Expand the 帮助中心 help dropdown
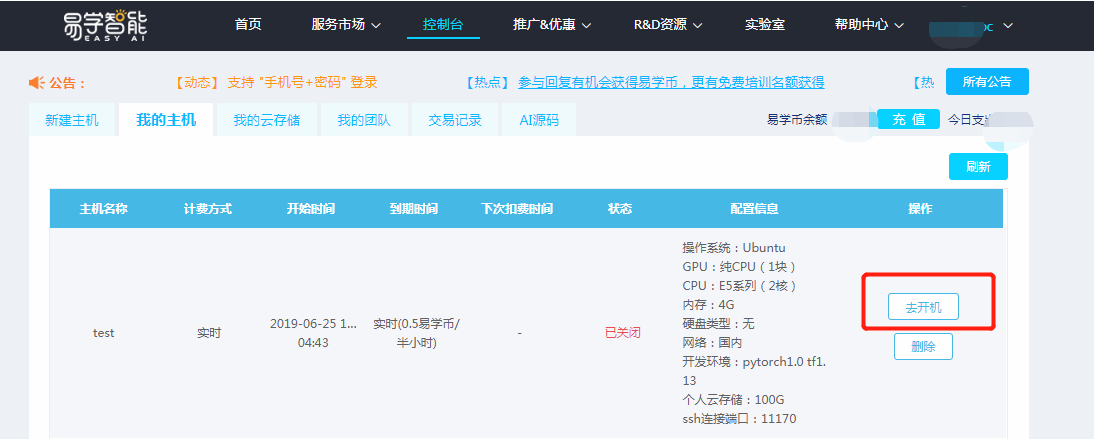The image size is (1094, 439). [x=869, y=25]
